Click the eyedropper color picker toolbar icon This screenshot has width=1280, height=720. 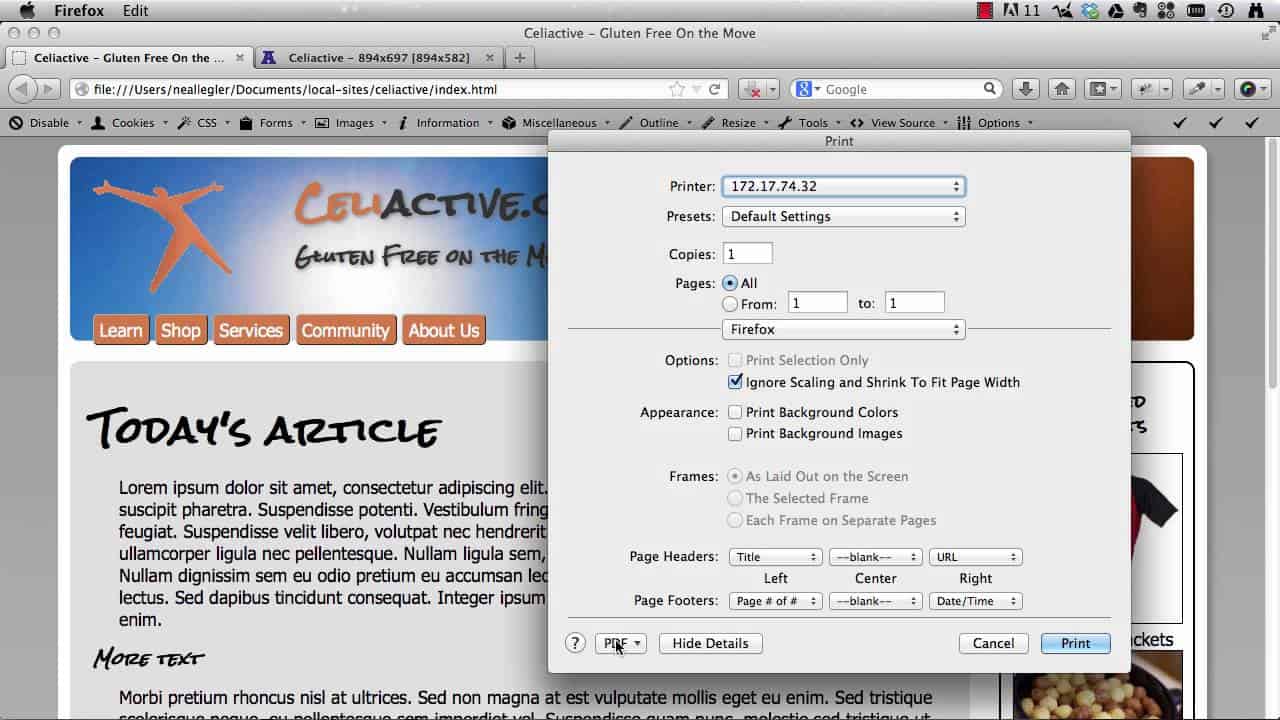point(1203,89)
